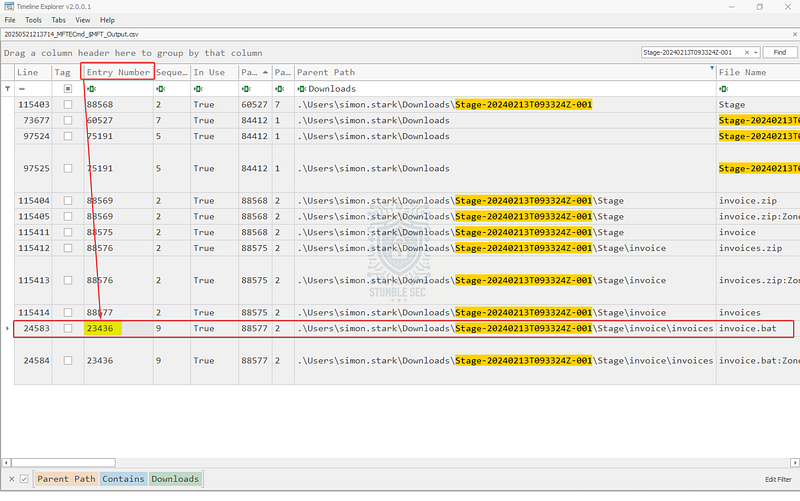
Task: Click the Timeline Explorer app icon
Action: 9,6
